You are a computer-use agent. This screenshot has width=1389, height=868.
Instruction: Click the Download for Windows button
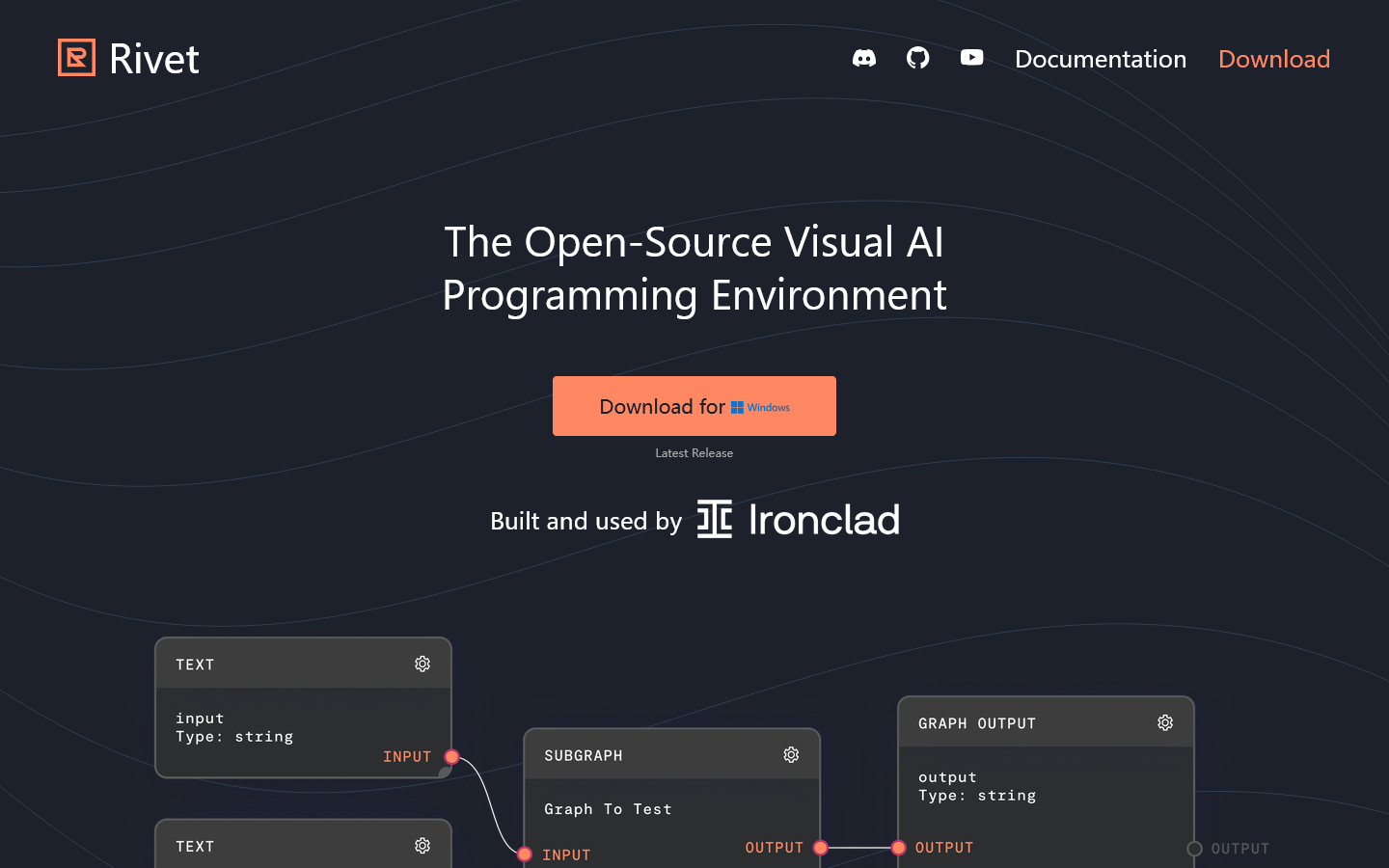(694, 406)
